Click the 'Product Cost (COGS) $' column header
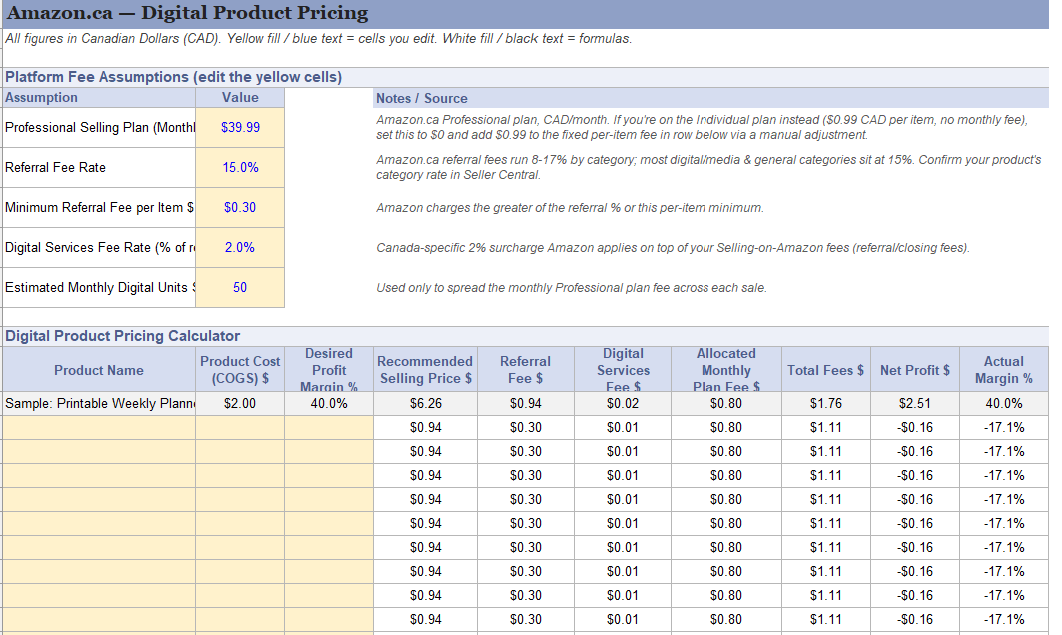This screenshot has height=635, width=1062. click(240, 370)
